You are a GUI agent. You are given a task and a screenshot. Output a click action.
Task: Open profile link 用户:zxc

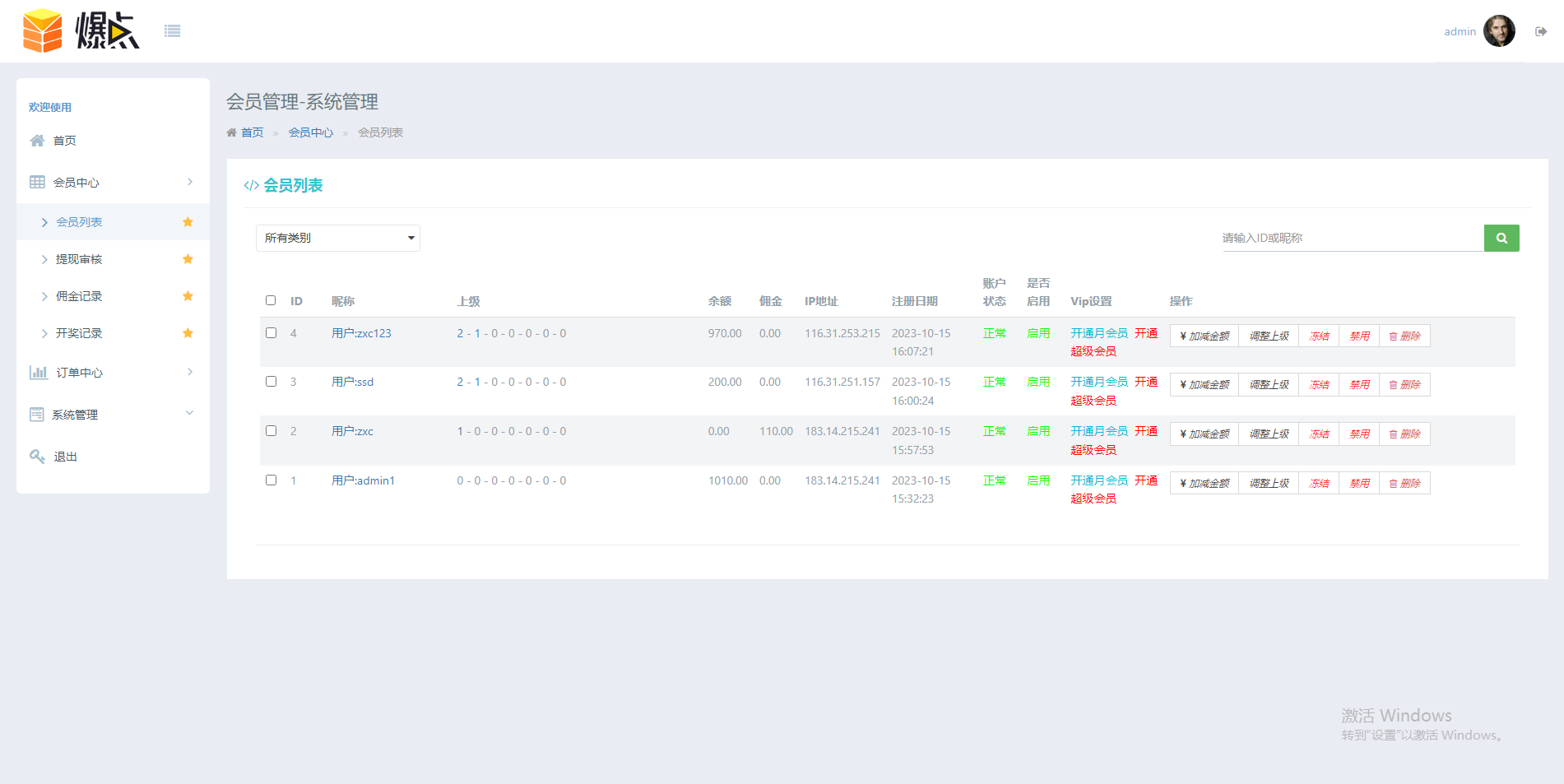click(352, 431)
